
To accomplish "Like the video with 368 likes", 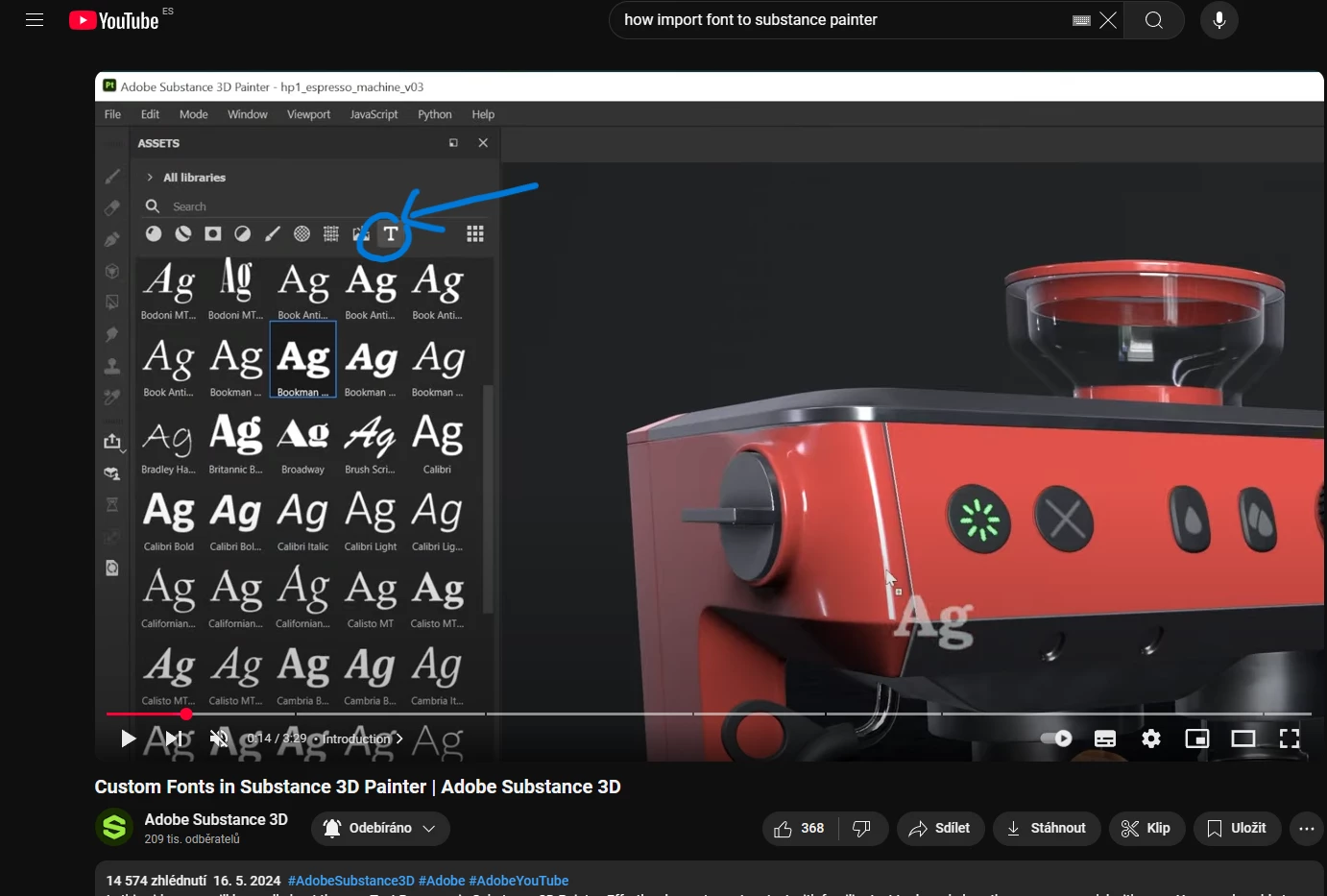I will point(800,829).
